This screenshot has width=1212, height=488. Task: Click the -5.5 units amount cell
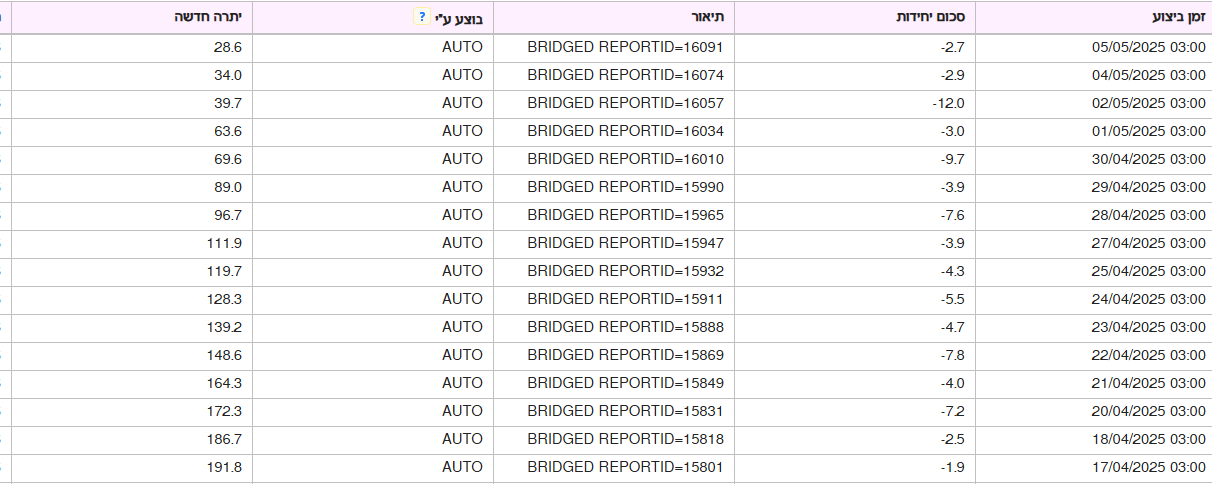(x=855, y=299)
